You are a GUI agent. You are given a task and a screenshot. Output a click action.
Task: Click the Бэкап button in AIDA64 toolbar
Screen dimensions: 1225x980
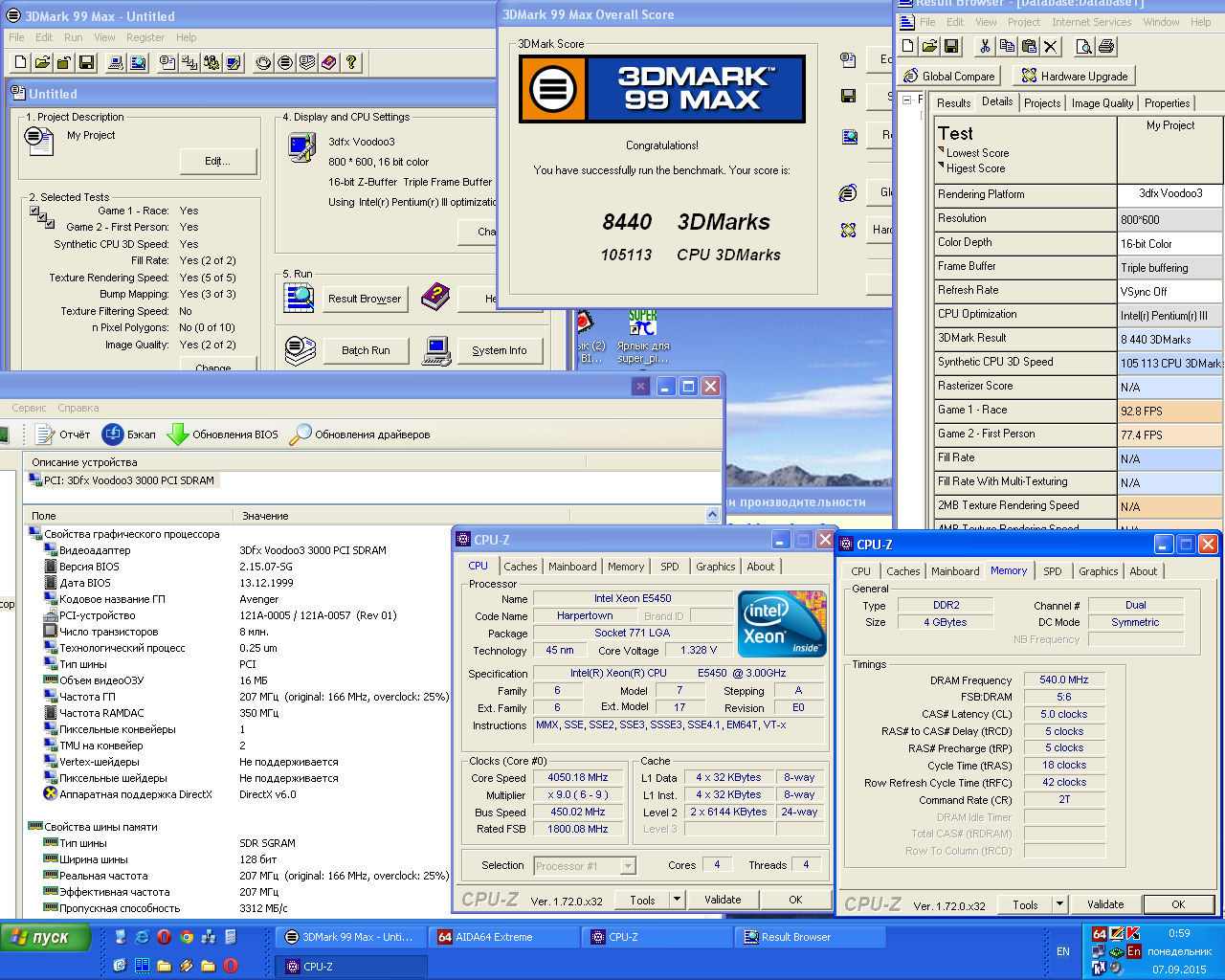tap(129, 434)
